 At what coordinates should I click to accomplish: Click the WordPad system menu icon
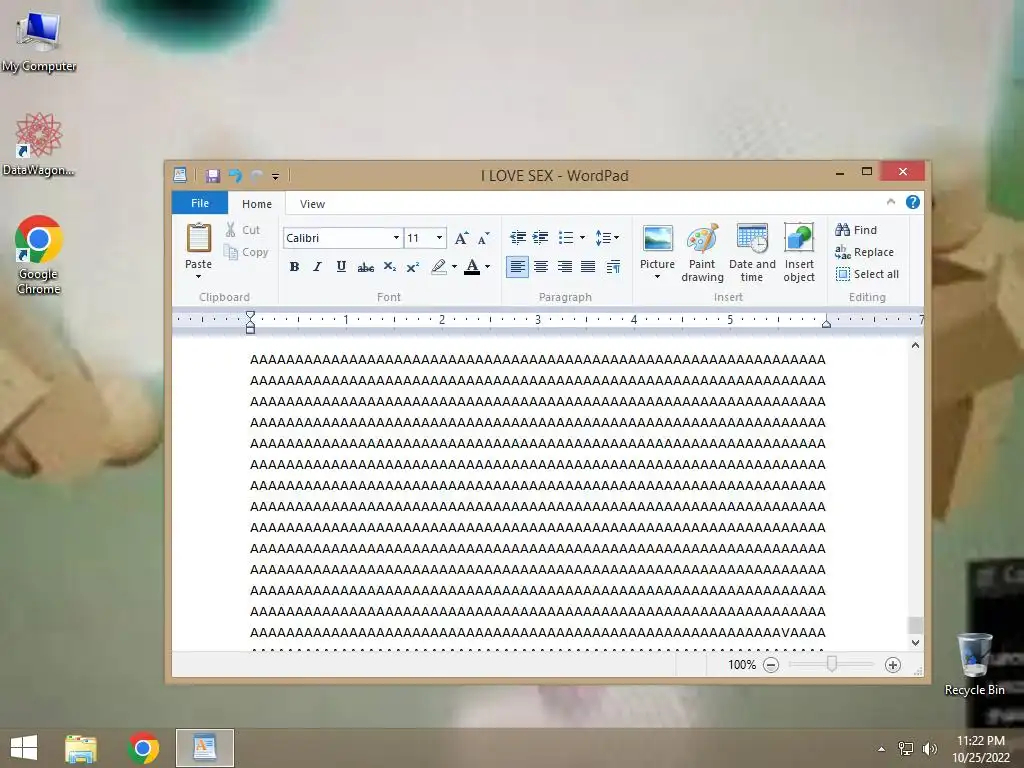(x=180, y=175)
